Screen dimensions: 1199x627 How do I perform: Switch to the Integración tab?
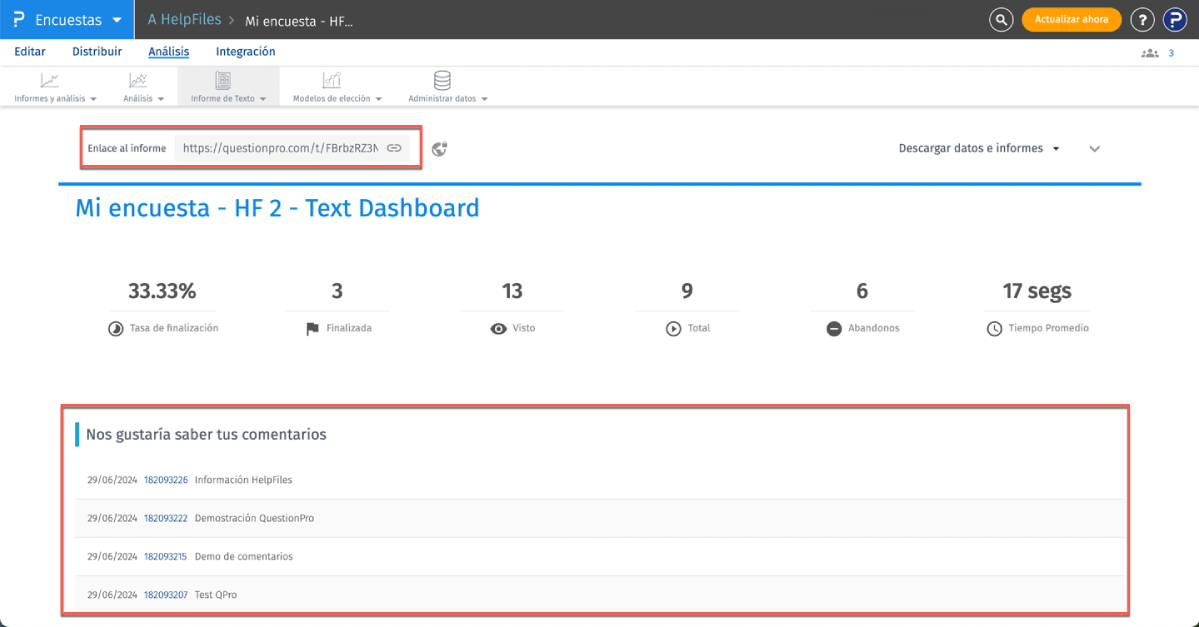click(x=245, y=52)
